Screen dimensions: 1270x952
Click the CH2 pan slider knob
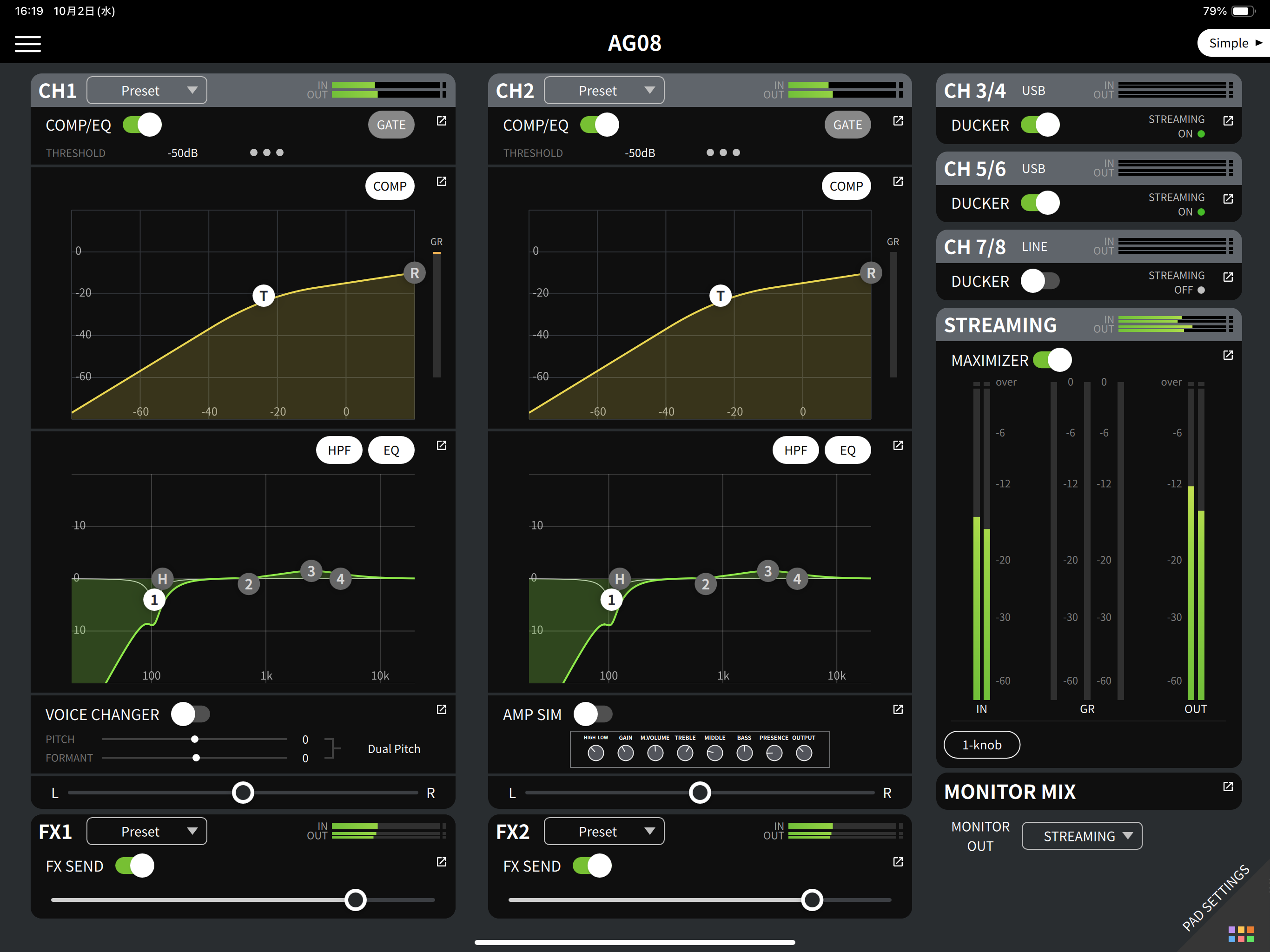click(x=700, y=793)
